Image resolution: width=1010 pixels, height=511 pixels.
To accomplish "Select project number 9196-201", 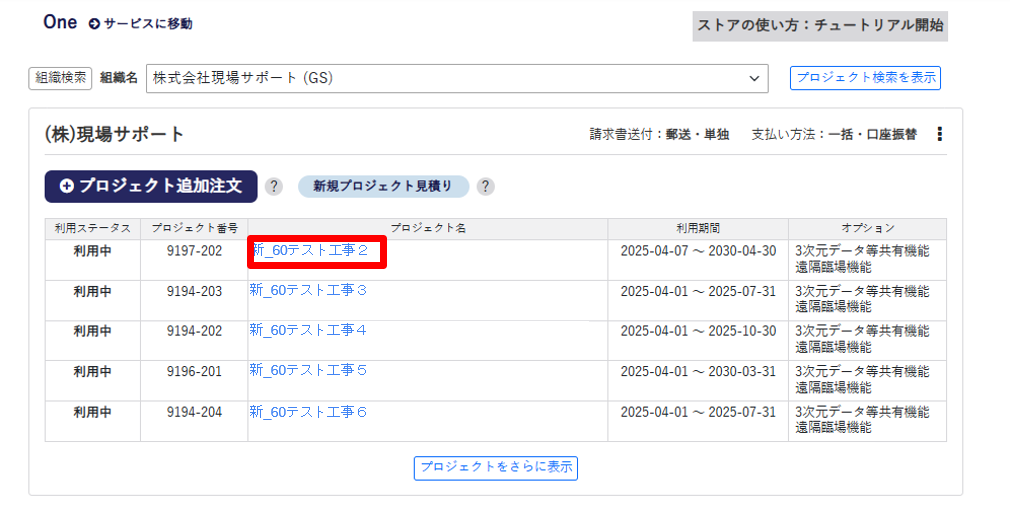I will 195,372.
